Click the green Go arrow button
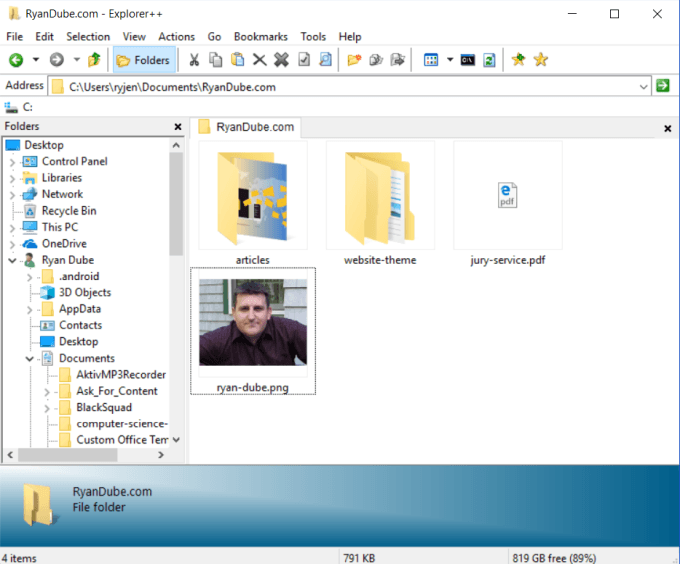The width and height of the screenshot is (680, 564). (663, 86)
